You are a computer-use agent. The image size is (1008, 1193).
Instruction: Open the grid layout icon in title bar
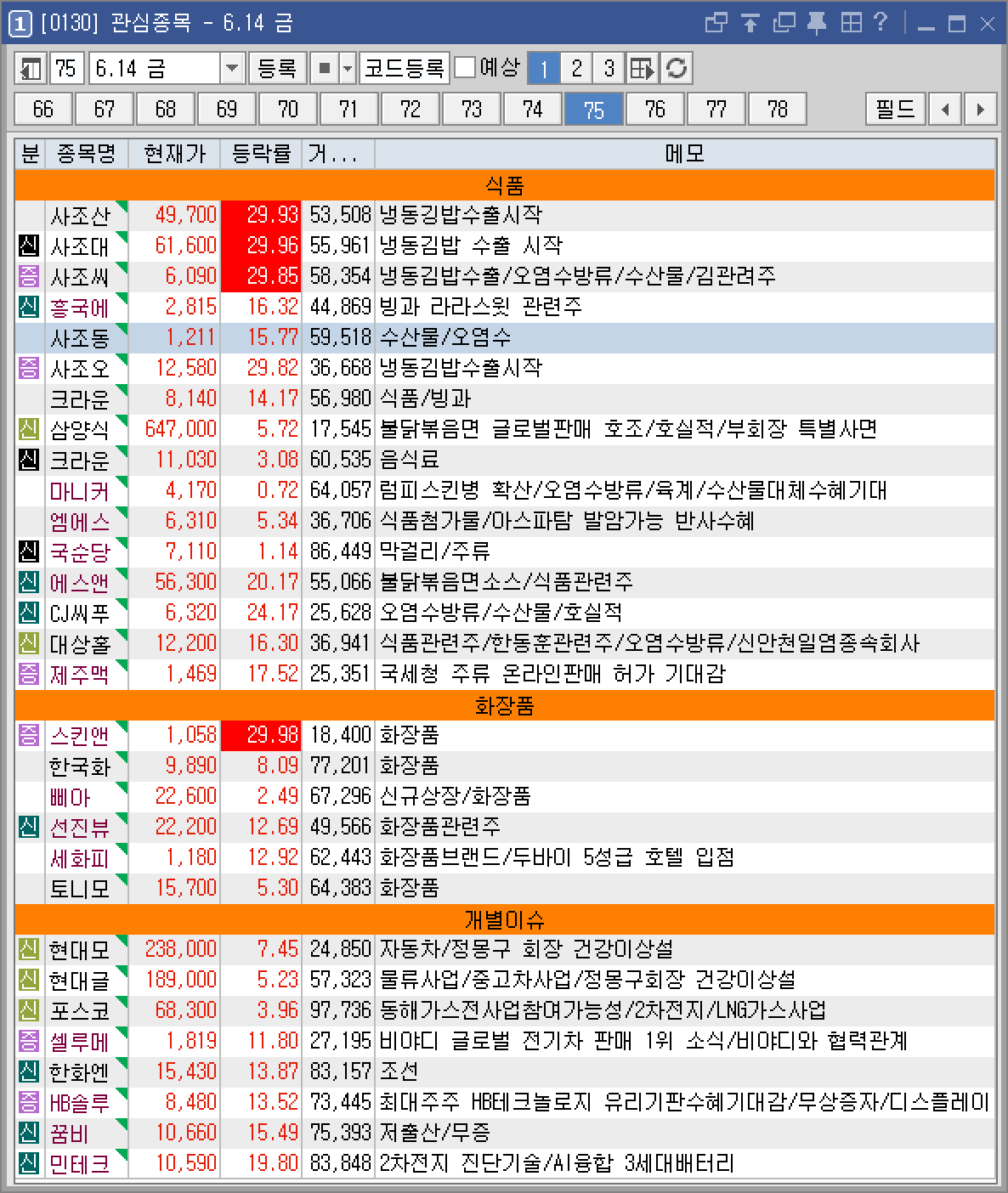[850, 23]
